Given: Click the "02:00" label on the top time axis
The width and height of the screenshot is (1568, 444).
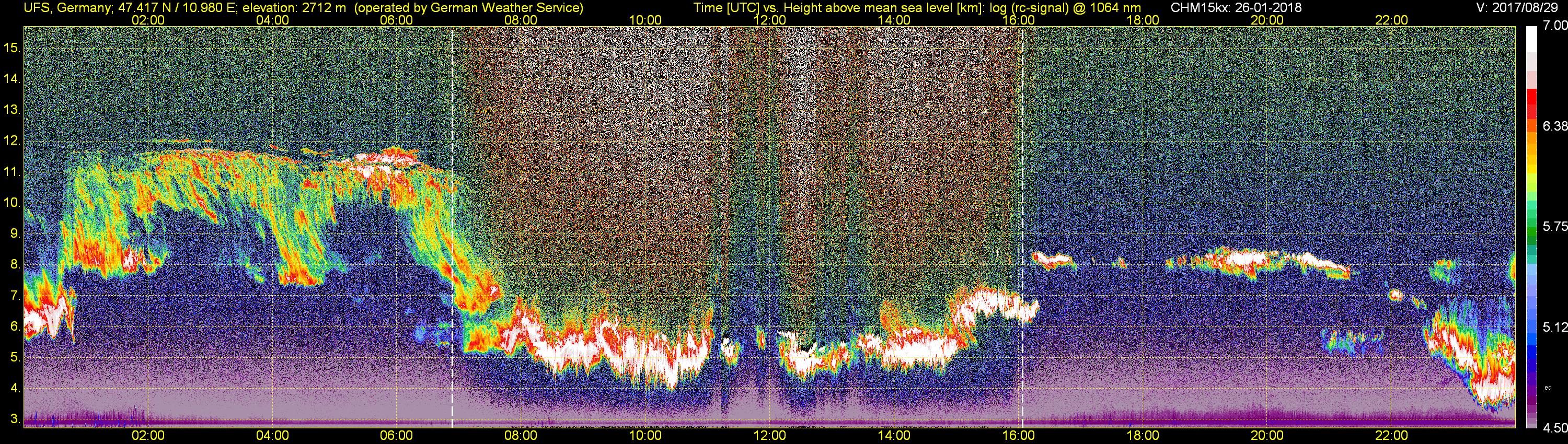Looking at the screenshot, I should [x=148, y=20].
